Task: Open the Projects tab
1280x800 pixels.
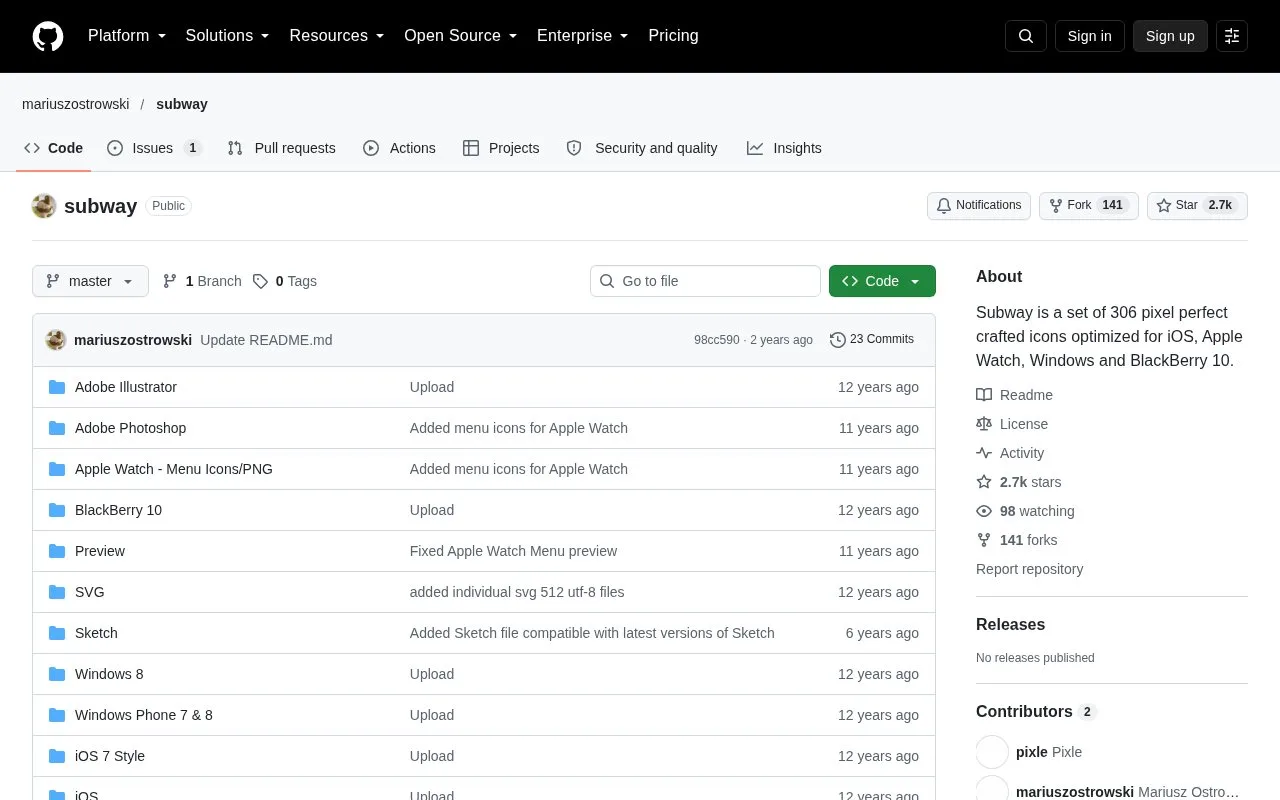Action: coord(501,148)
